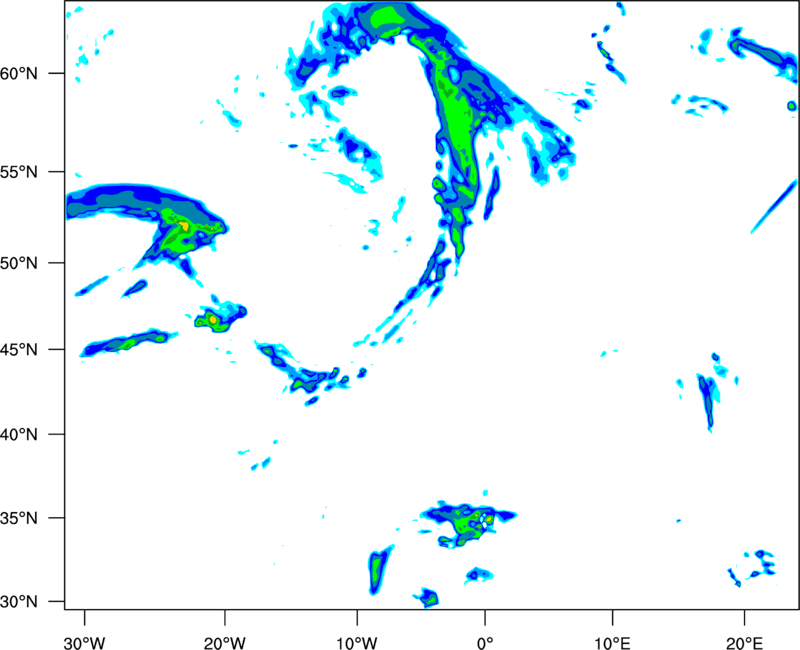Click the 10°W longitude axis label
This screenshot has width=800, height=650.
[x=357, y=643]
